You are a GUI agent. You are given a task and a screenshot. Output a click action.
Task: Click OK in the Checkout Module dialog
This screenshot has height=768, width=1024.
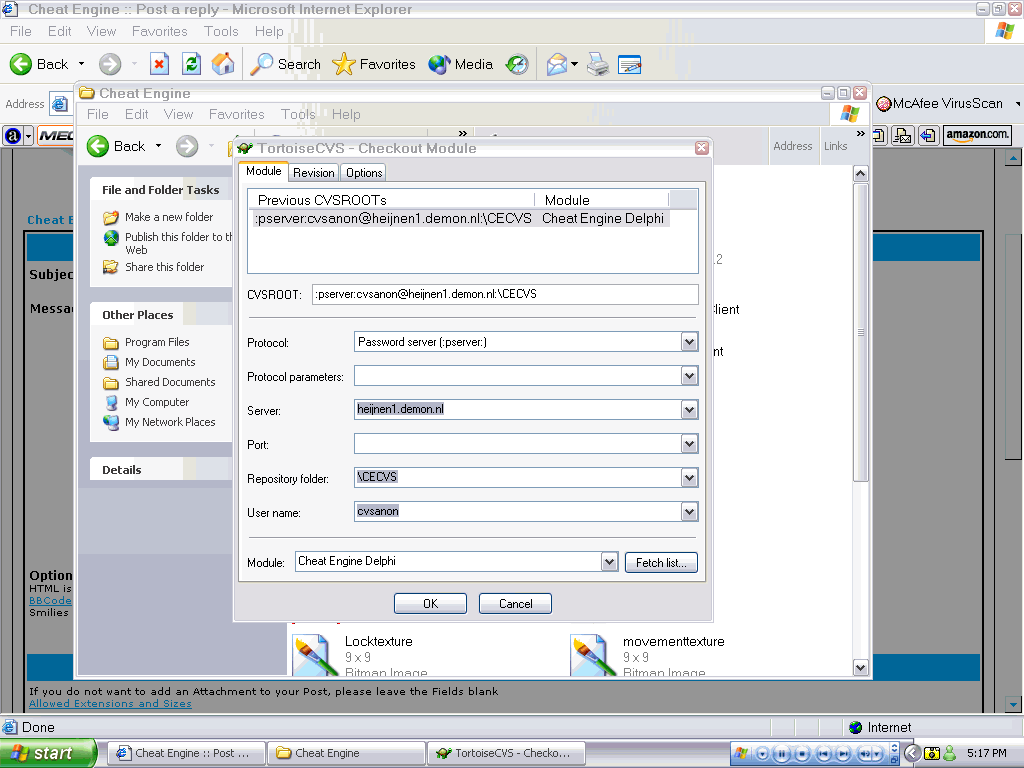click(x=430, y=603)
